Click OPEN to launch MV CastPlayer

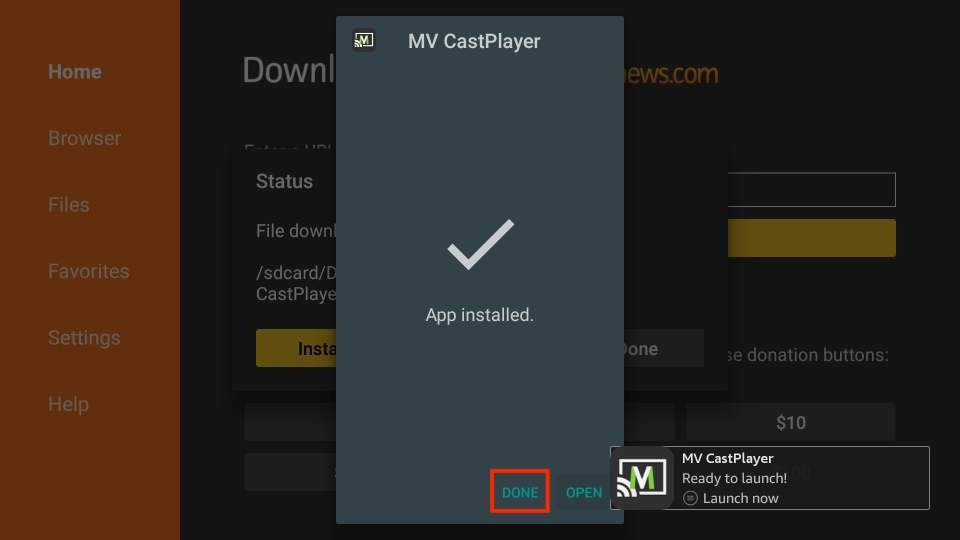point(583,492)
